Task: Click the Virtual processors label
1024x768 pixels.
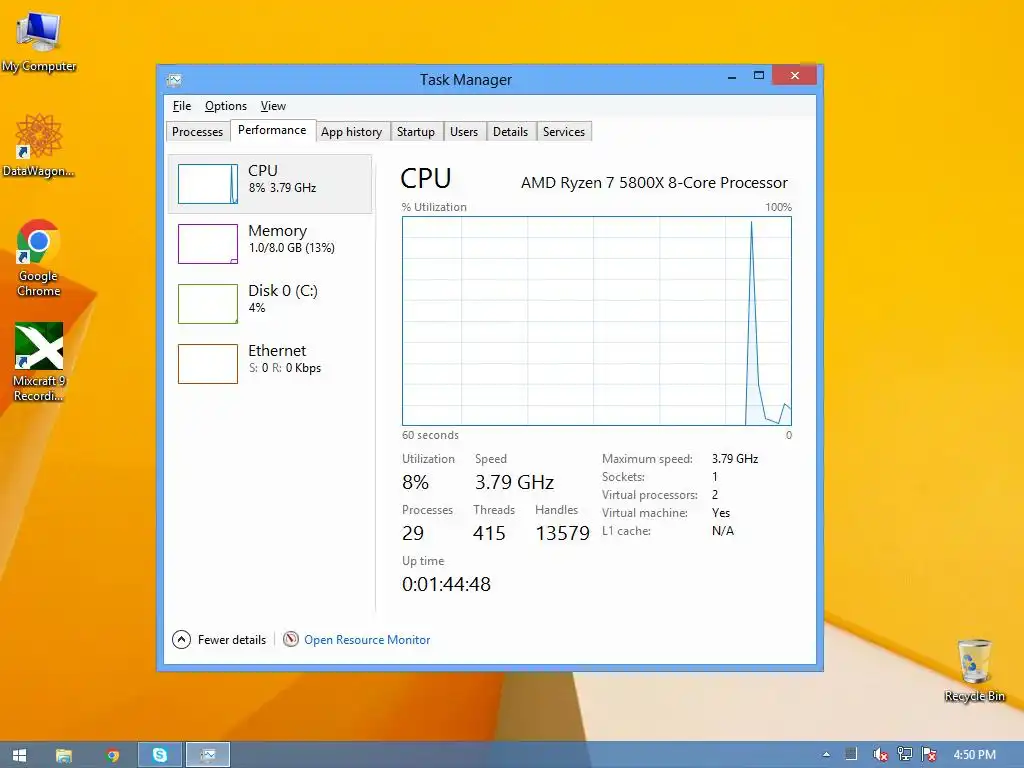Action: 649,494
